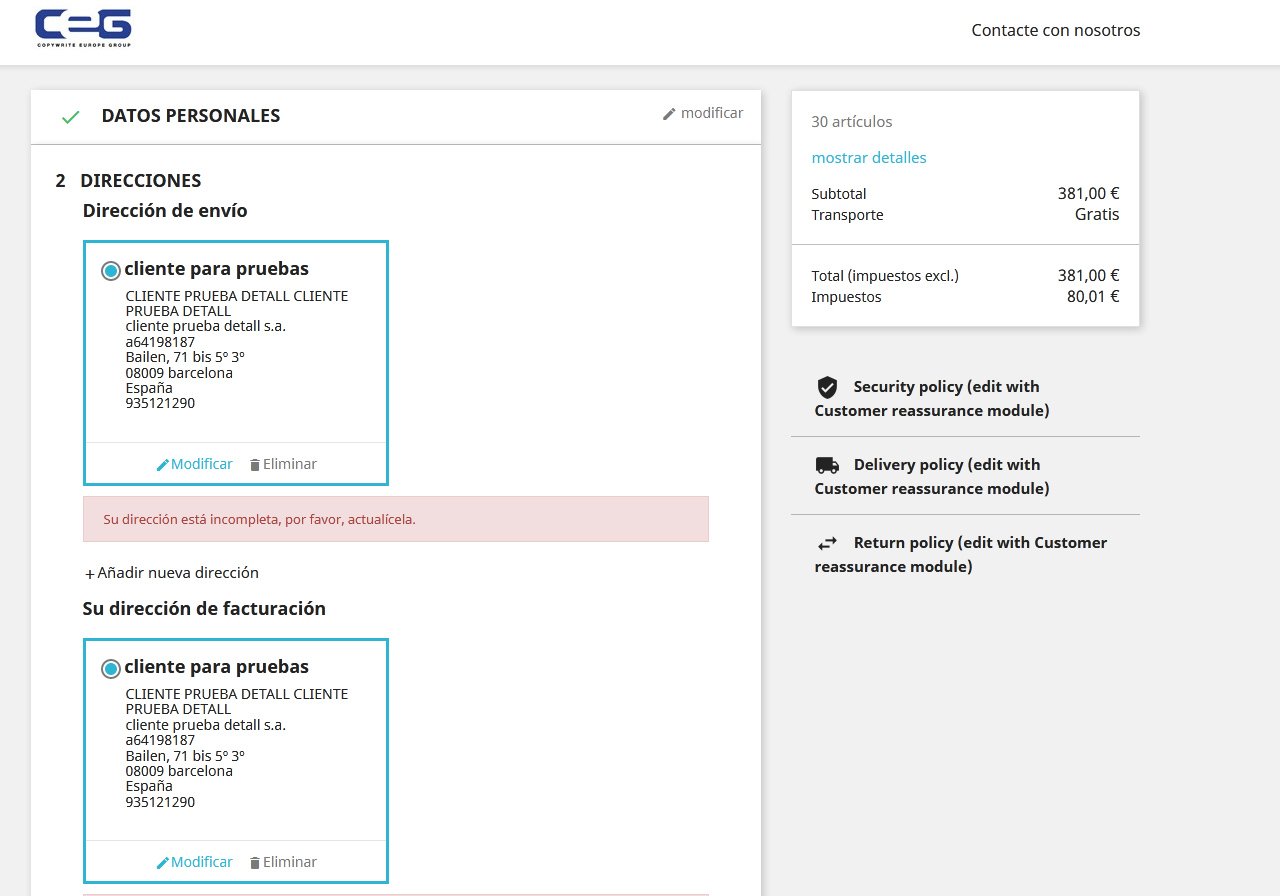Screen dimensions: 1280x896
Task: Click Modificar link in shipping address
Action: [x=201, y=464]
